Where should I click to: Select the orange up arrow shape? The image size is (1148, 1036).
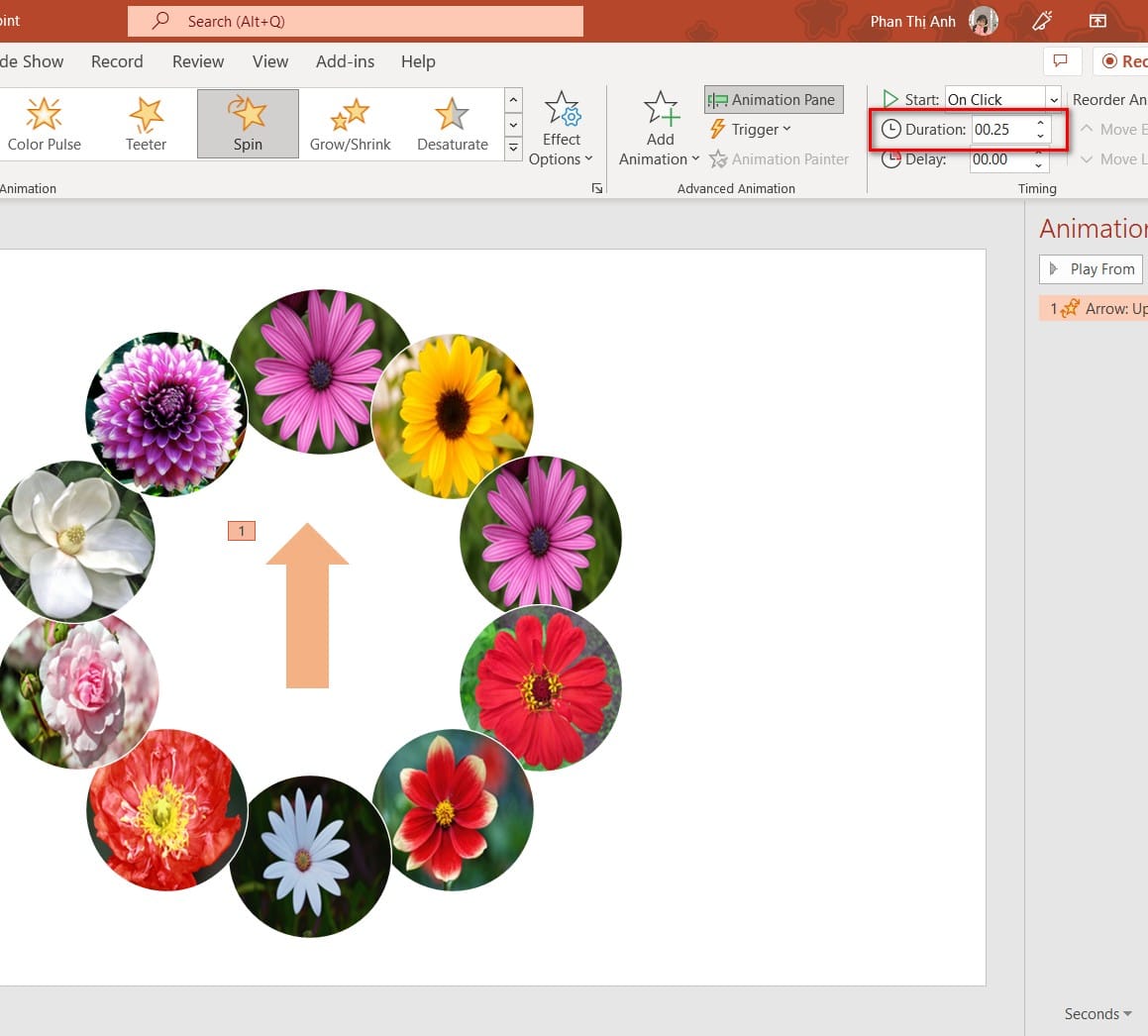click(x=307, y=605)
